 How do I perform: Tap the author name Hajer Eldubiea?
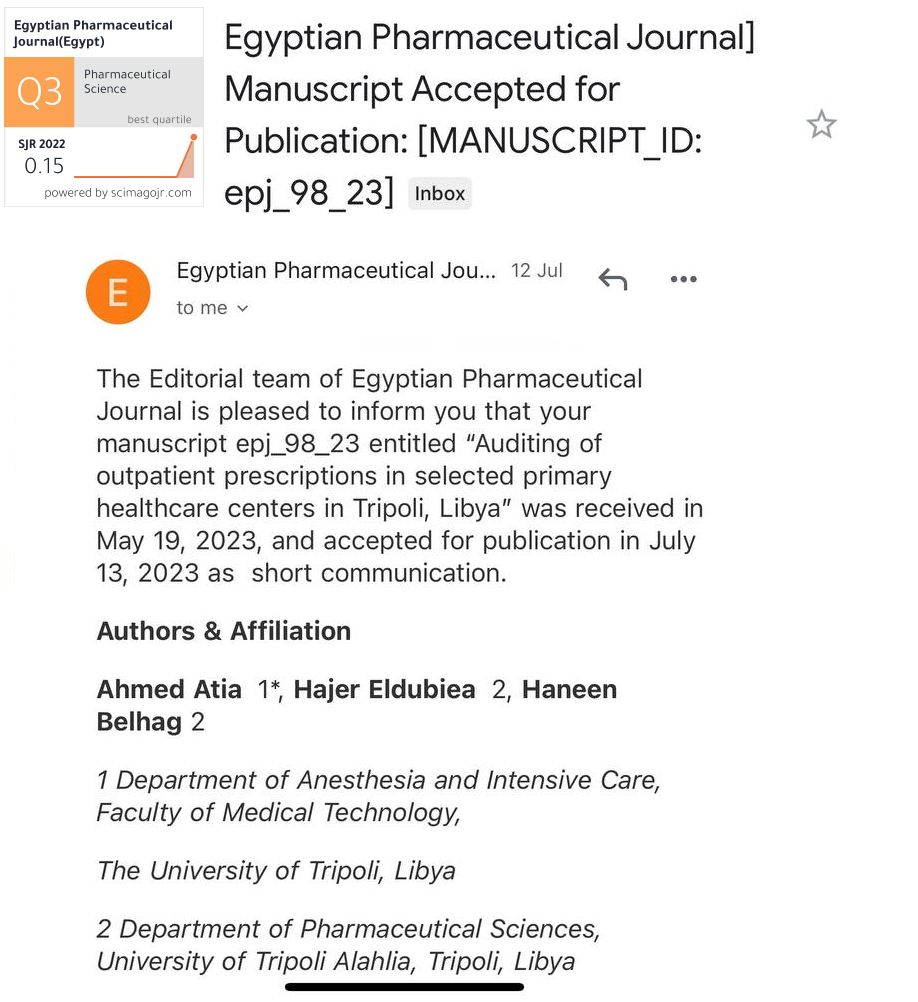click(x=384, y=689)
